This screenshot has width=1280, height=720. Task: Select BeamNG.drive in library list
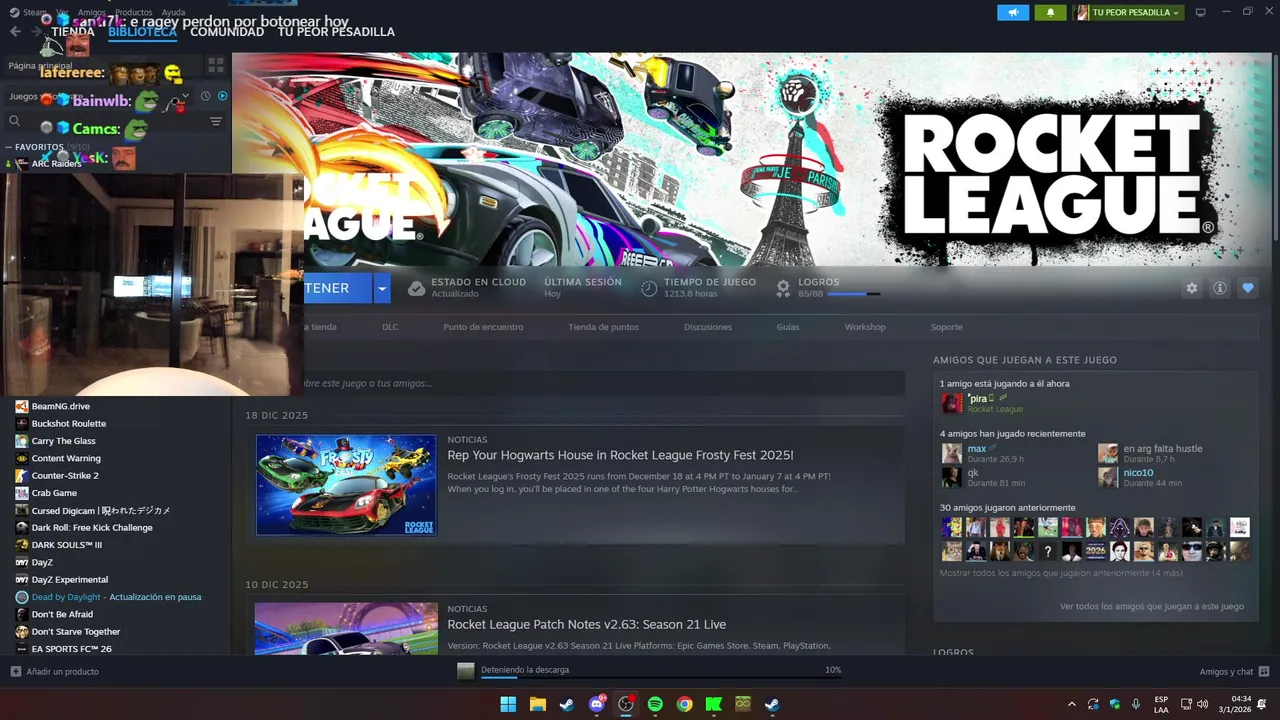(x=60, y=406)
